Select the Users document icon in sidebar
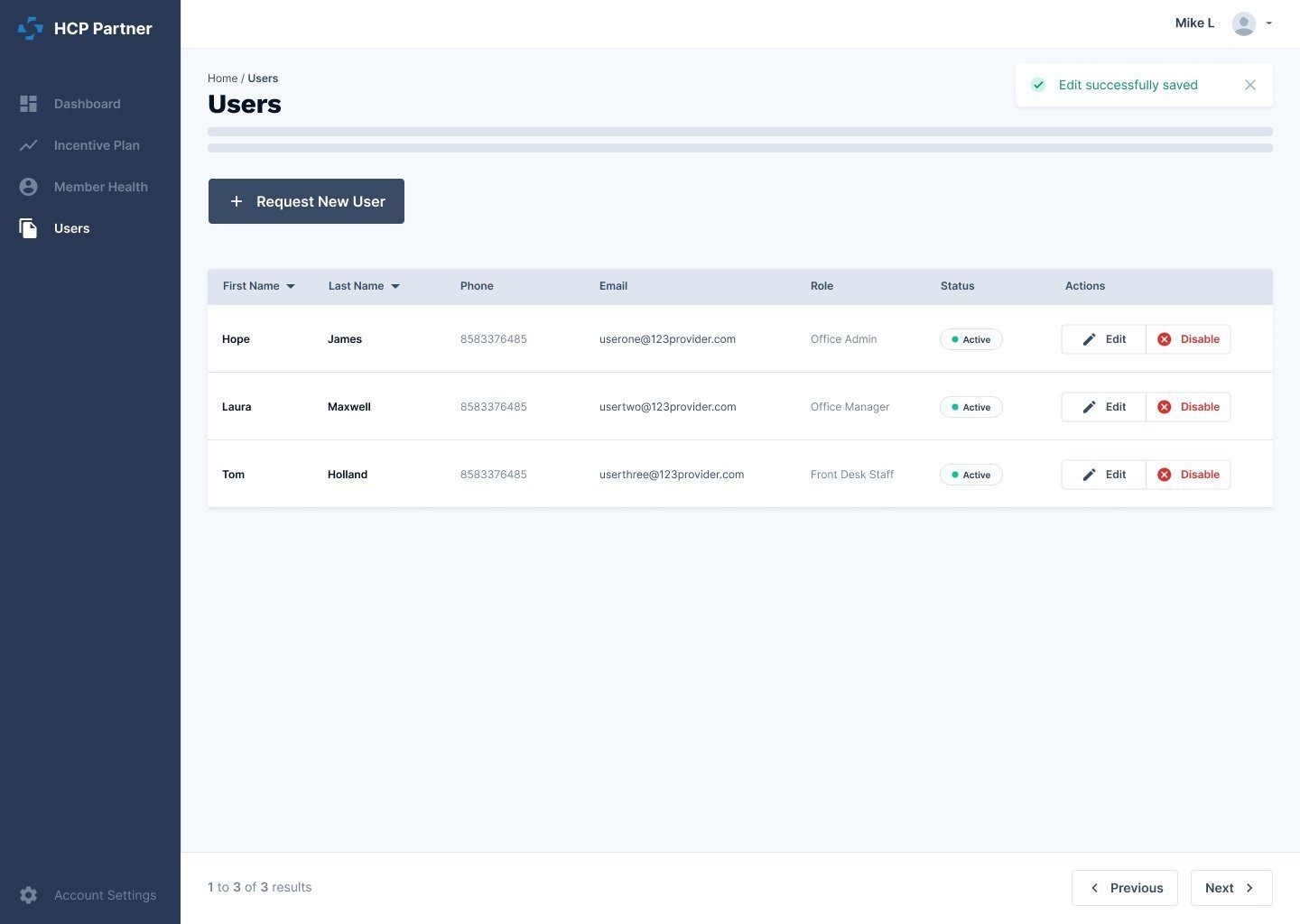Screen dimensions: 1300x924 (x=28, y=227)
